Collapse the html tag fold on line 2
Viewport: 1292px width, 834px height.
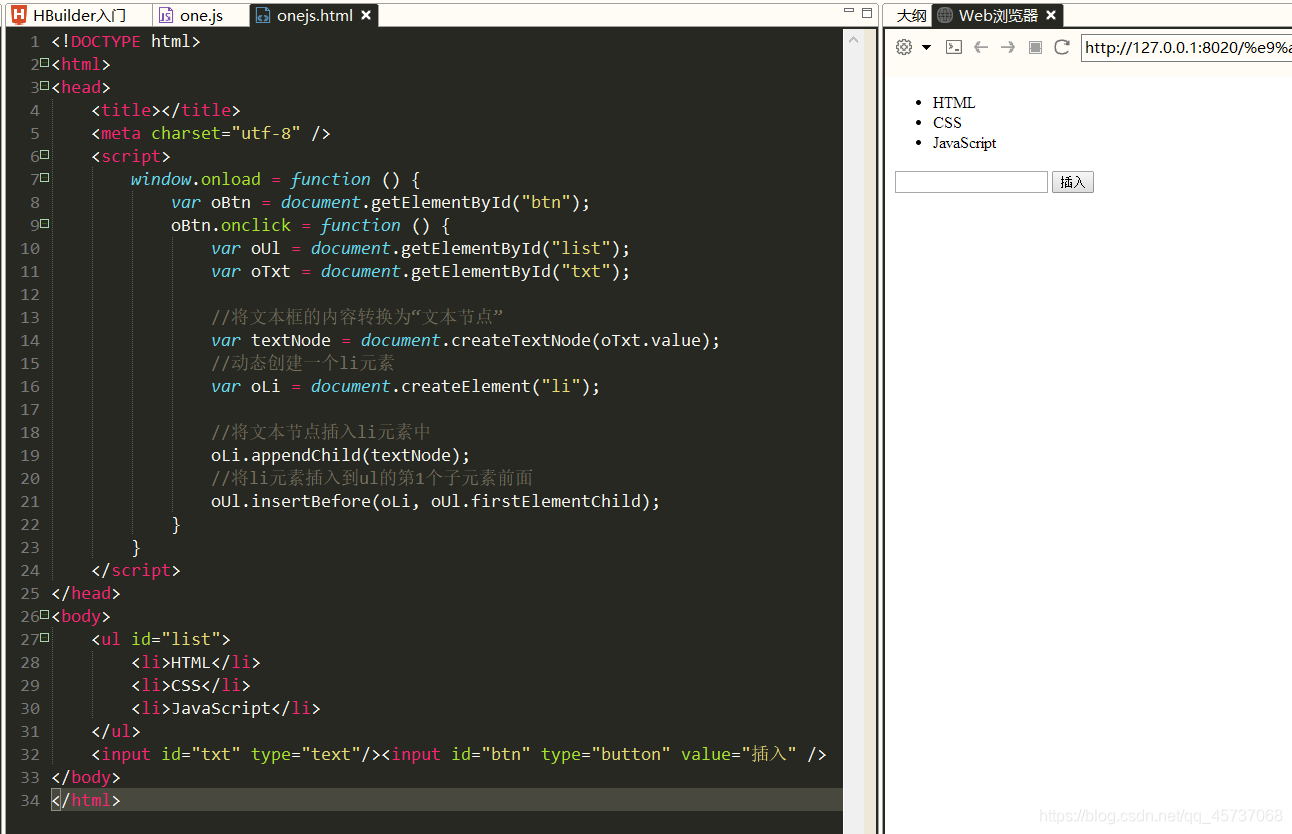tap(44, 64)
